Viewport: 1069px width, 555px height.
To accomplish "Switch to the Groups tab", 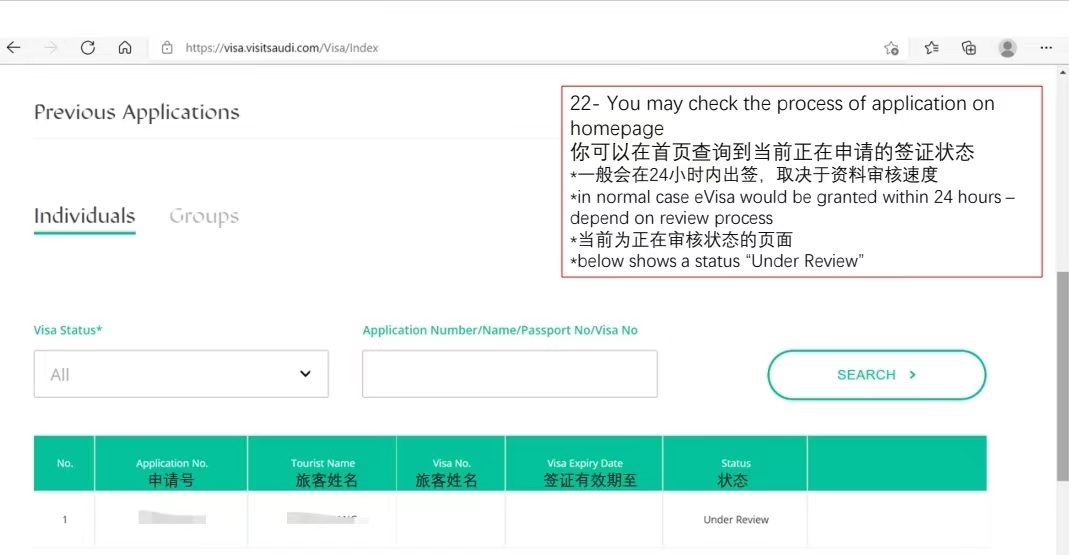I will pos(205,216).
